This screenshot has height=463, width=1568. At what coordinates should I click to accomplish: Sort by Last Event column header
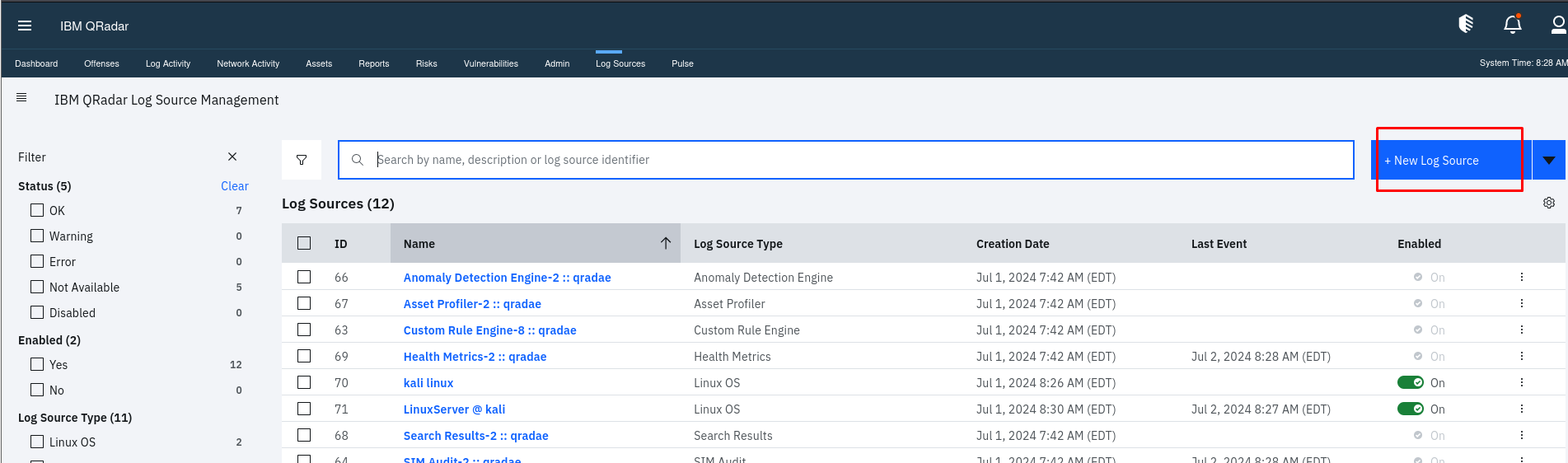pyautogui.click(x=1219, y=244)
